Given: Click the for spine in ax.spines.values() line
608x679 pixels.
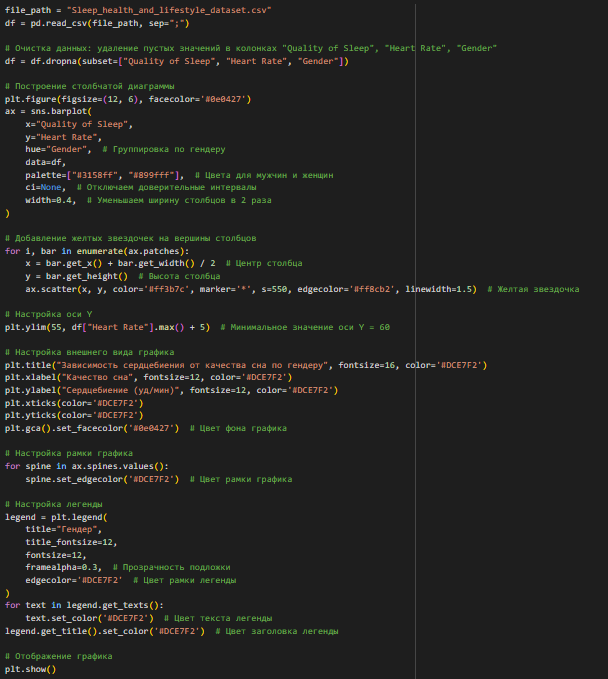Looking at the screenshot, I should 87,467.
